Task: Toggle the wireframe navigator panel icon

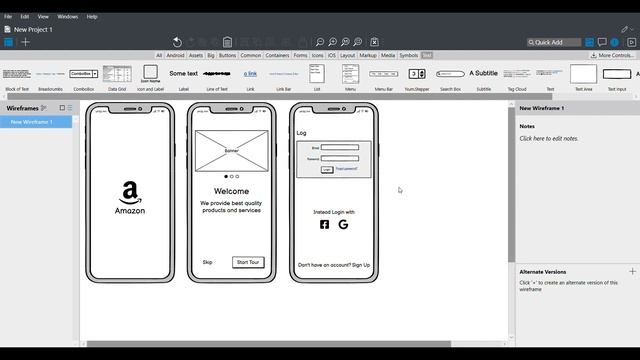Action: [9, 42]
